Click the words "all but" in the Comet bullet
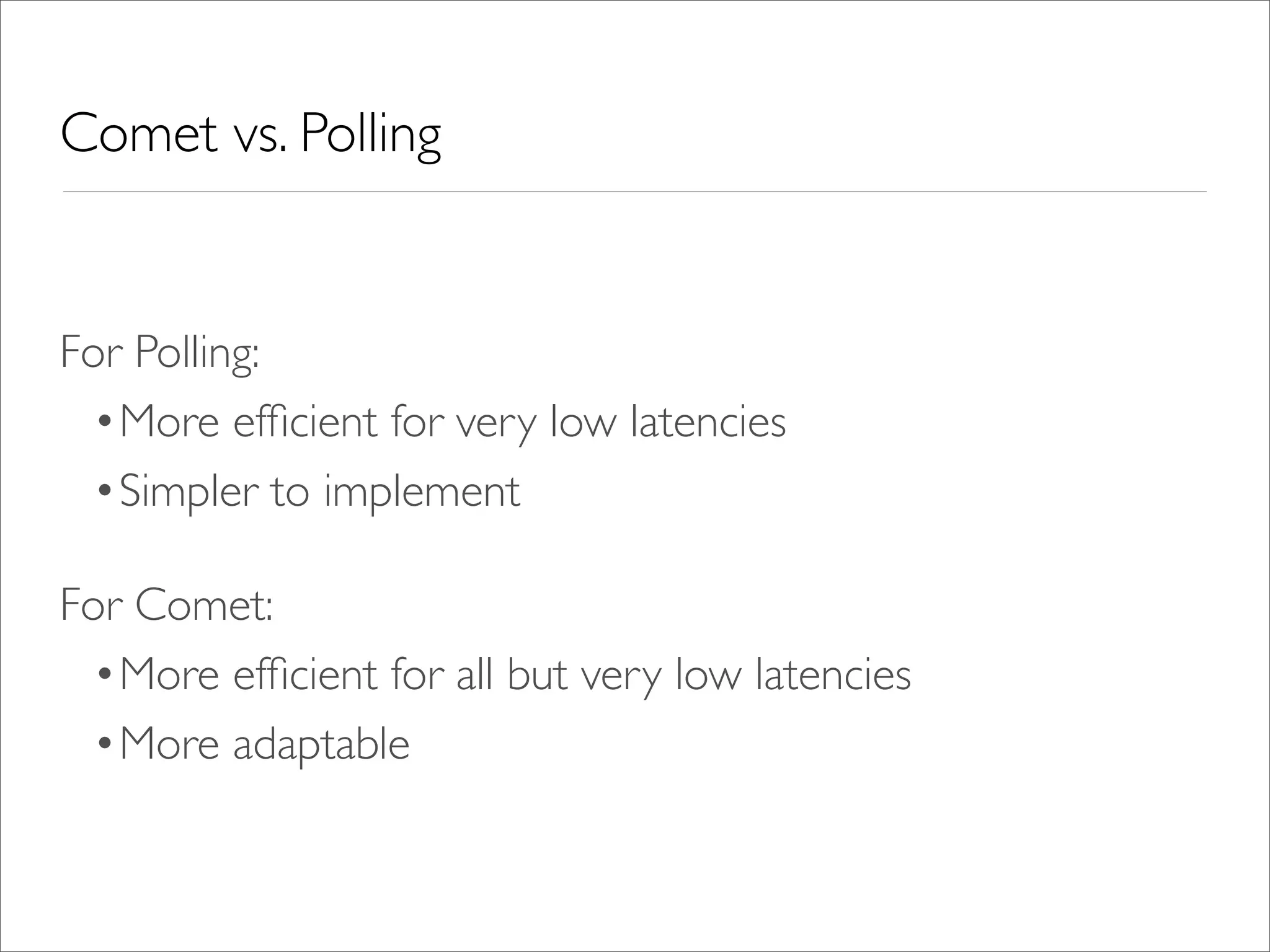Viewport: 1270px width, 952px height. [512, 675]
